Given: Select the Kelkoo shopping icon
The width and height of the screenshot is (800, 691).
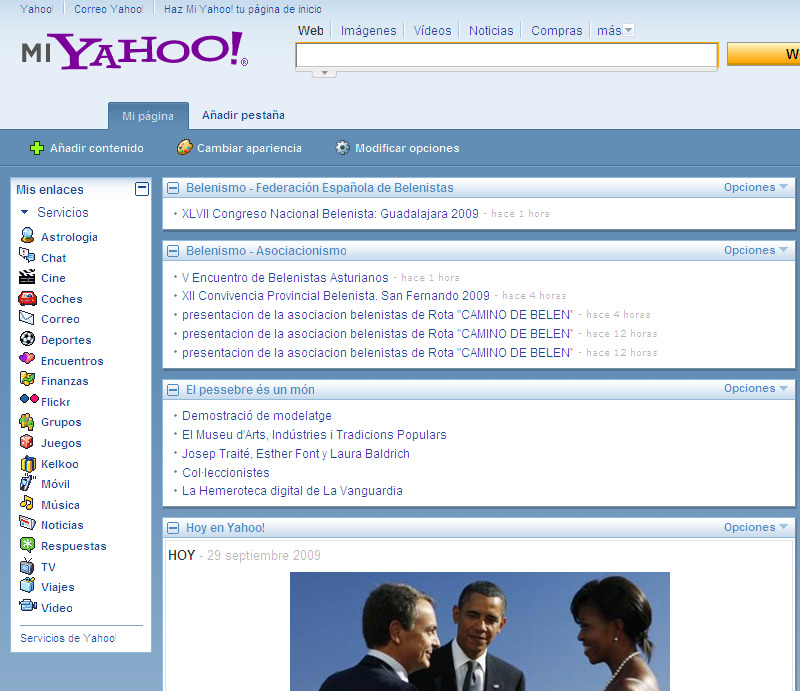Looking at the screenshot, I should (x=28, y=463).
